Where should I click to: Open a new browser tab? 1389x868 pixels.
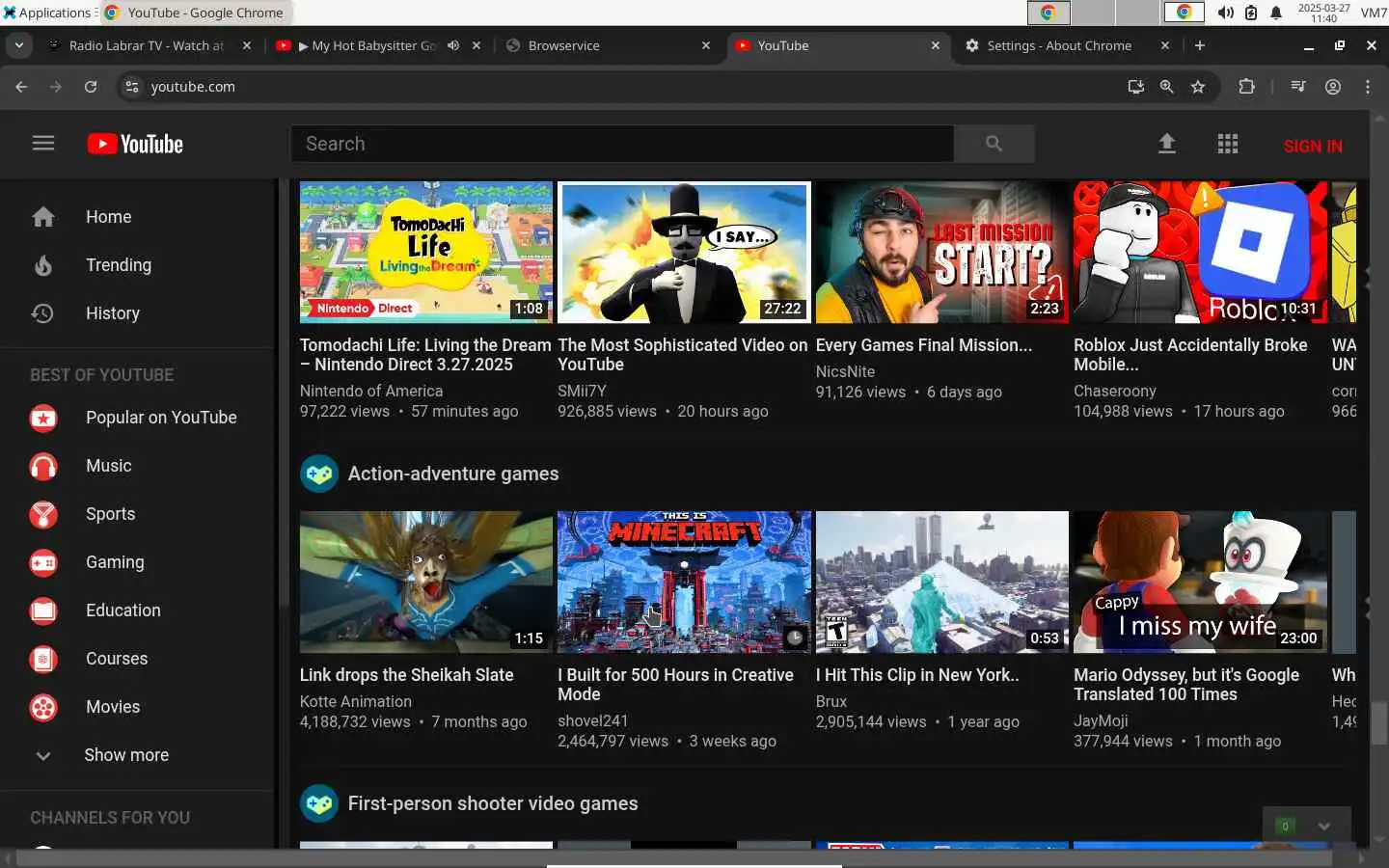pos(1200,45)
